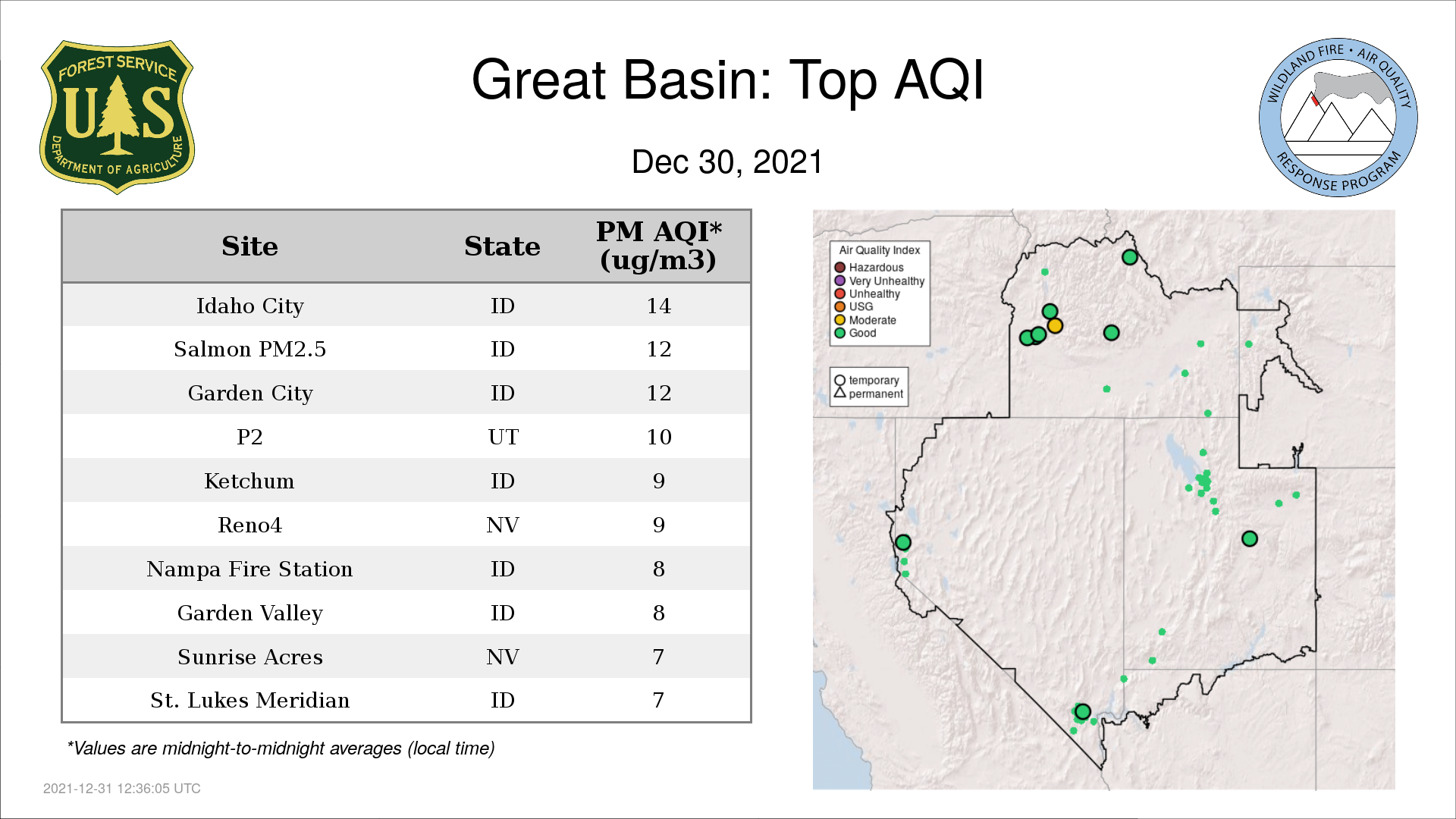
Task: Click the Hazardous legend color circle
Action: 839,267
